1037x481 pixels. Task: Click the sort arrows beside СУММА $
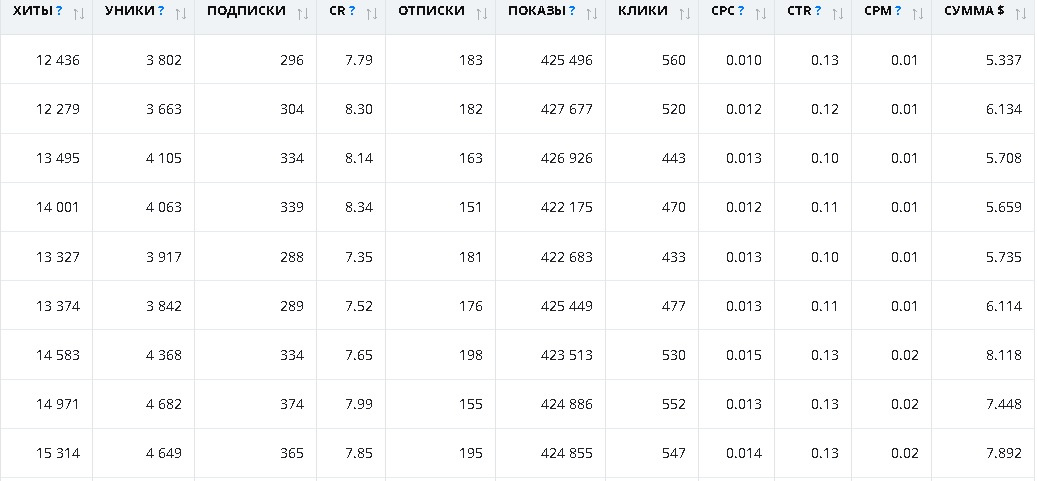[1020, 13]
